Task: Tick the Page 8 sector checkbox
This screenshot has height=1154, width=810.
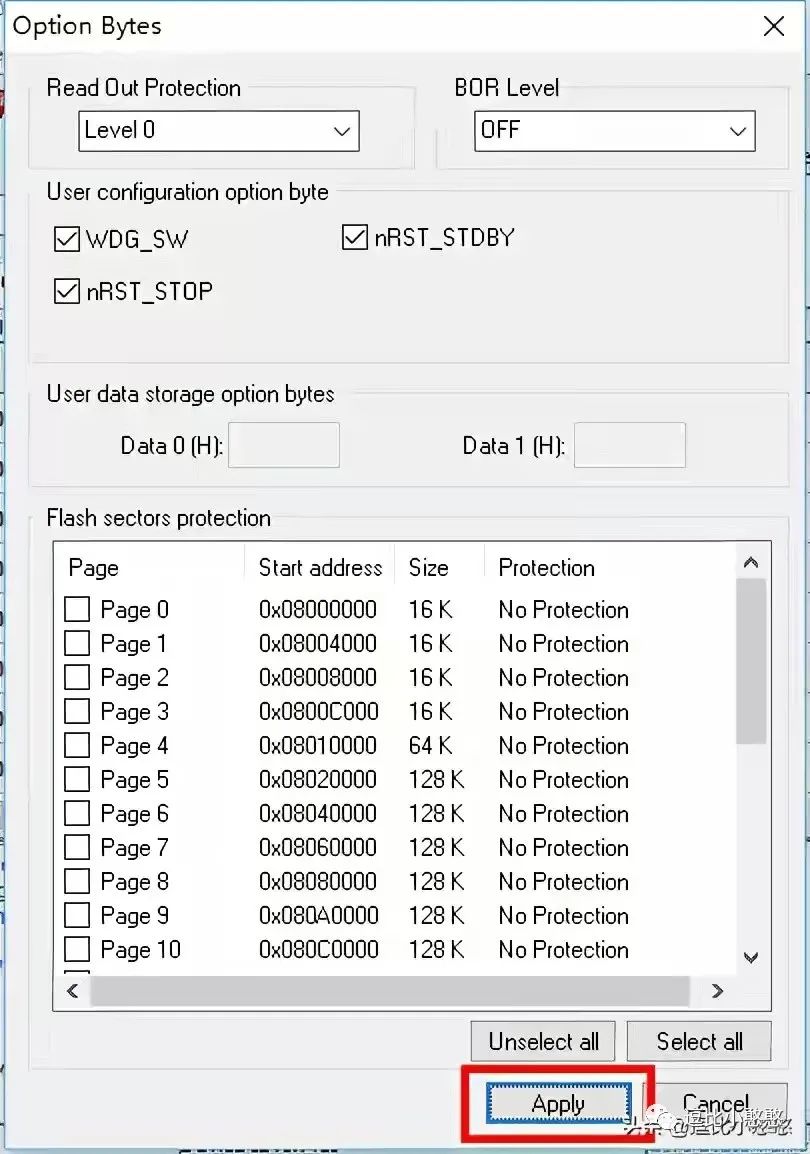Action: click(77, 882)
